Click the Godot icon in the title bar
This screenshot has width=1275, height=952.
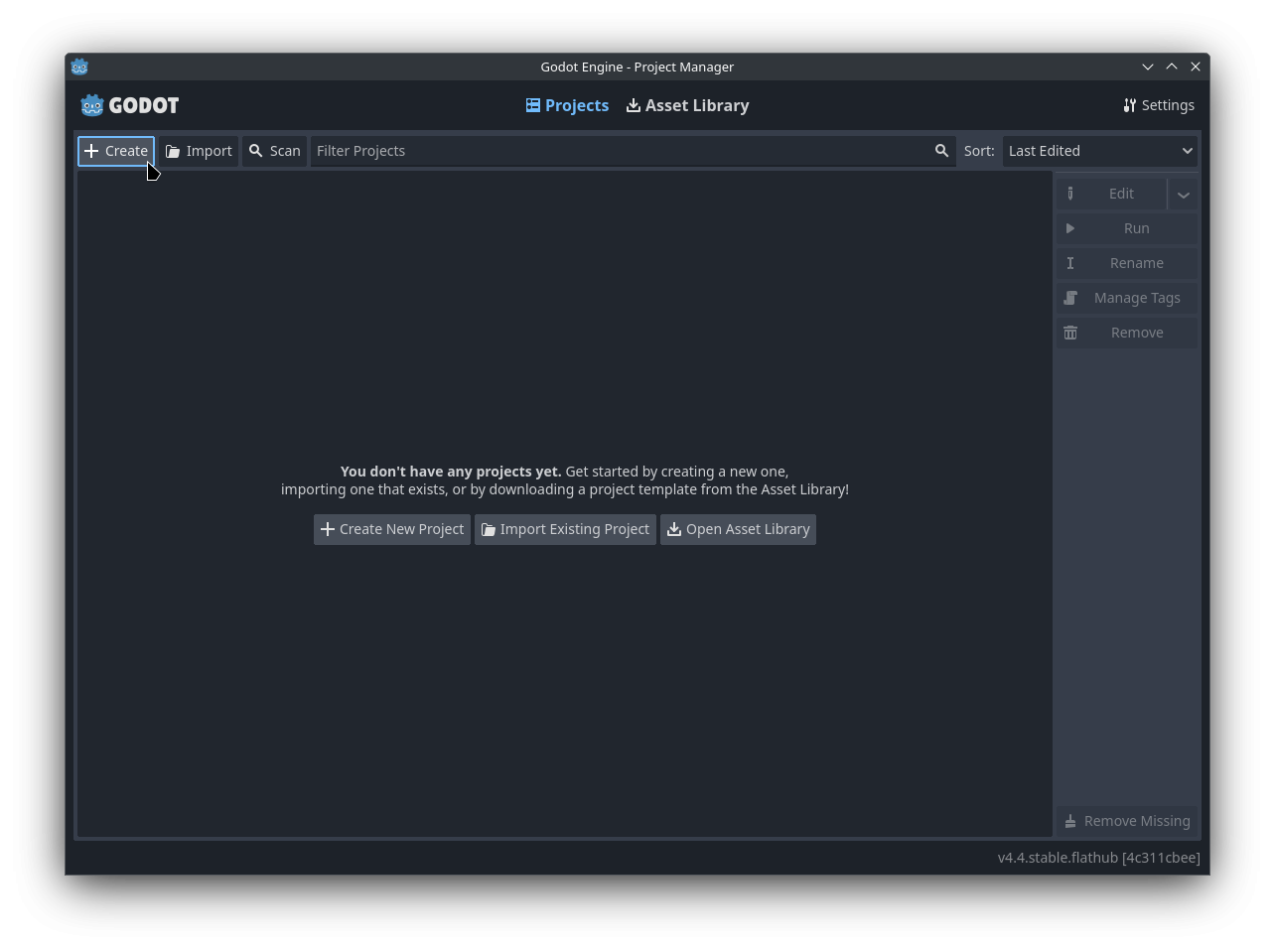tap(80, 67)
